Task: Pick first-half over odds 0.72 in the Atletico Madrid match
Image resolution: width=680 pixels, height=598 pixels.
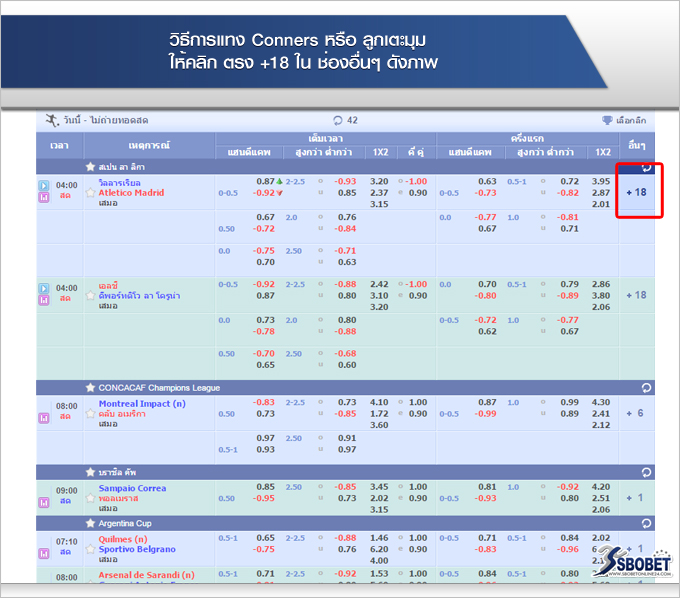Action: pyautogui.click(x=569, y=181)
